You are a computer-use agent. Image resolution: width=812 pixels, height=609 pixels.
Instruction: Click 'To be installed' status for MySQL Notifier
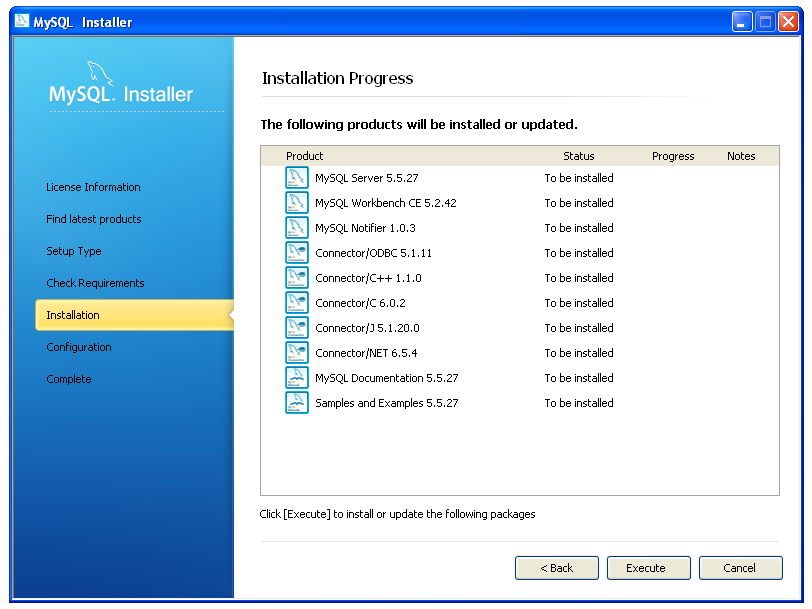(x=579, y=228)
